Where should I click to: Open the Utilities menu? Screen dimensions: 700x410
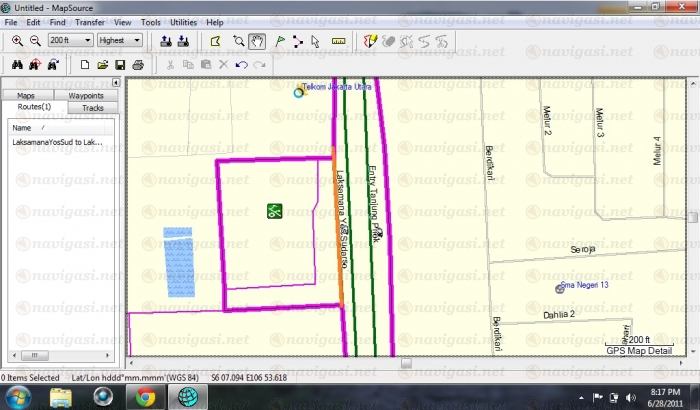[x=183, y=21]
